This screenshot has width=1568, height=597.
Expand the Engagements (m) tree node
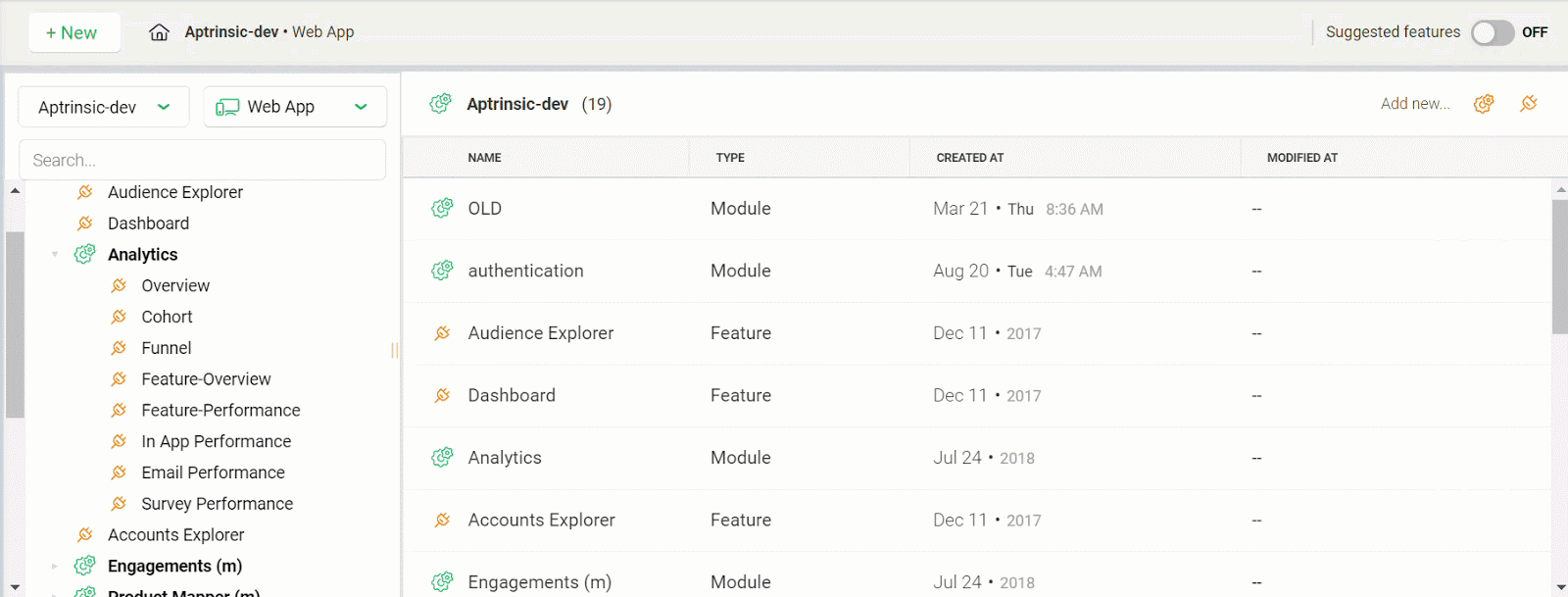pos(55,566)
